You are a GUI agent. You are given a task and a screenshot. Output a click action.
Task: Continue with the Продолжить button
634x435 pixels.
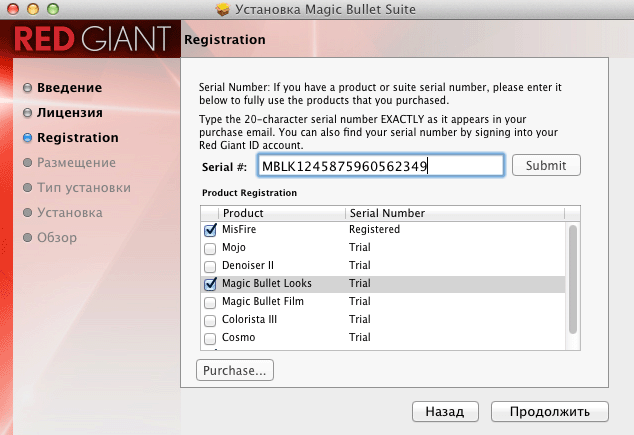549,412
